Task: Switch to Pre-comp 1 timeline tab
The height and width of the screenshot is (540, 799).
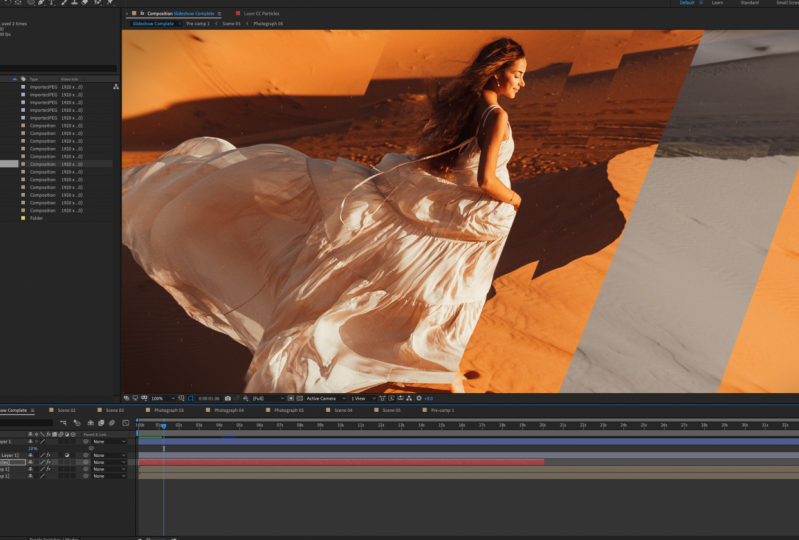Action: tap(442, 410)
